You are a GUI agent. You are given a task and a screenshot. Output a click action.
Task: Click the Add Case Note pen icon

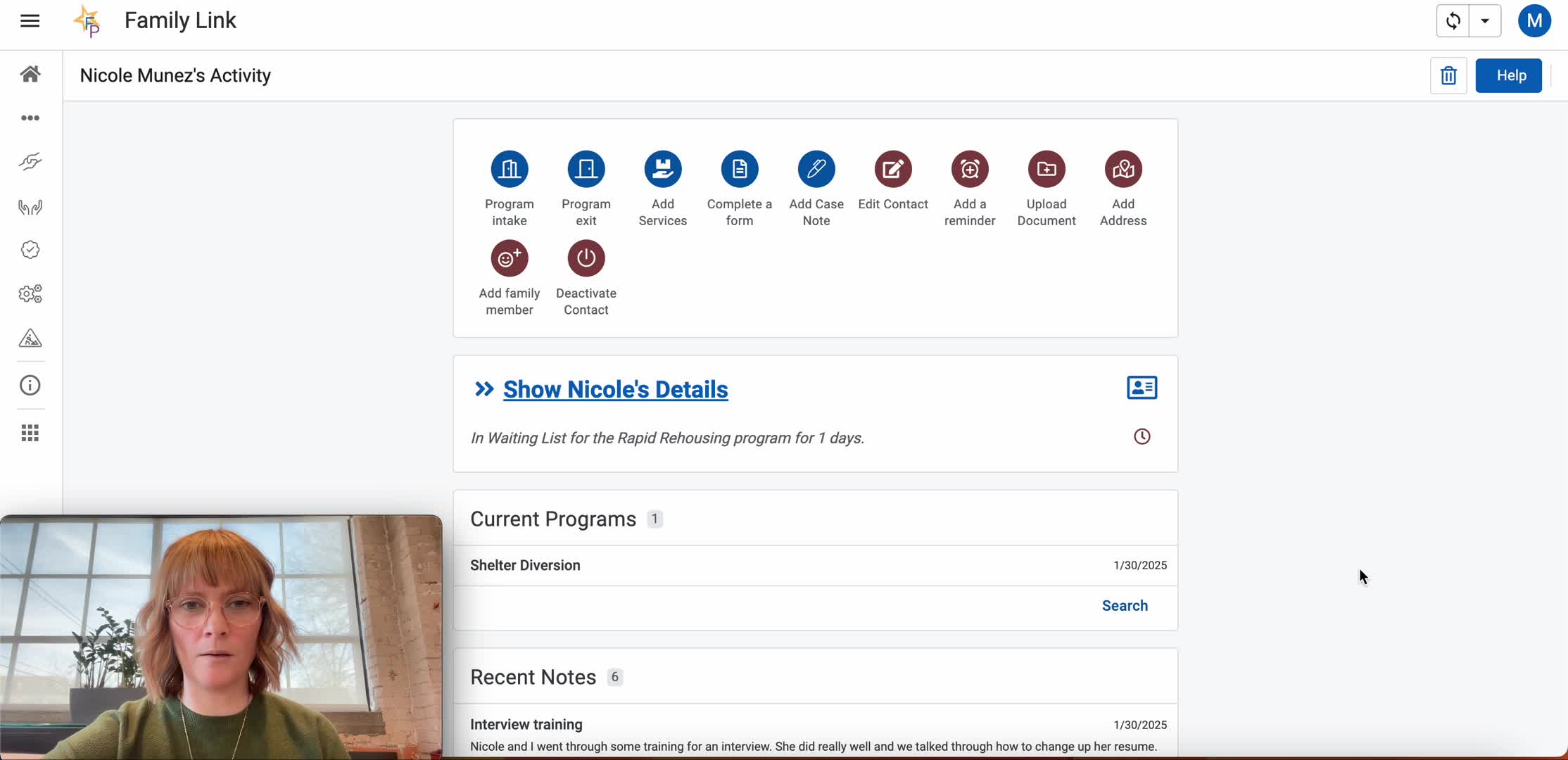click(x=816, y=169)
